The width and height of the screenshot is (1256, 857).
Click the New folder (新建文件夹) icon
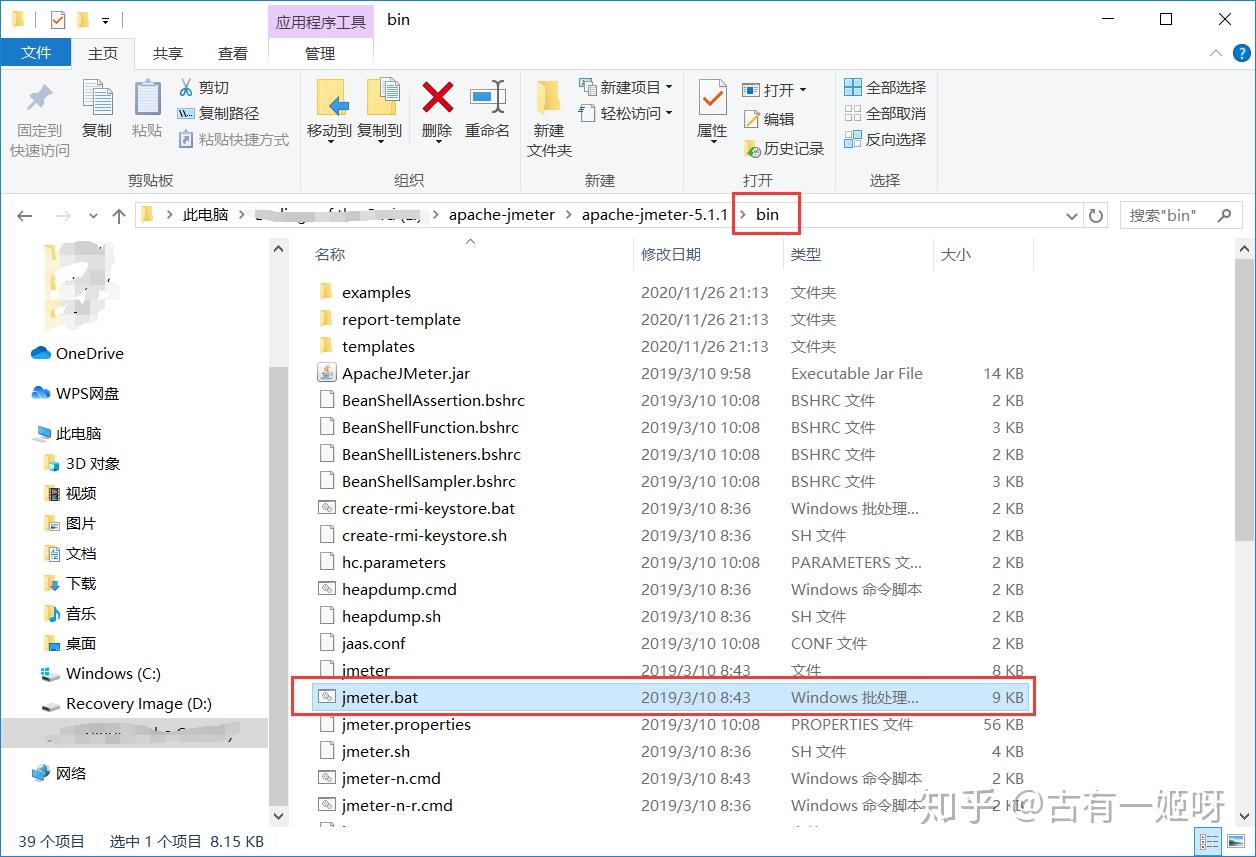549,98
